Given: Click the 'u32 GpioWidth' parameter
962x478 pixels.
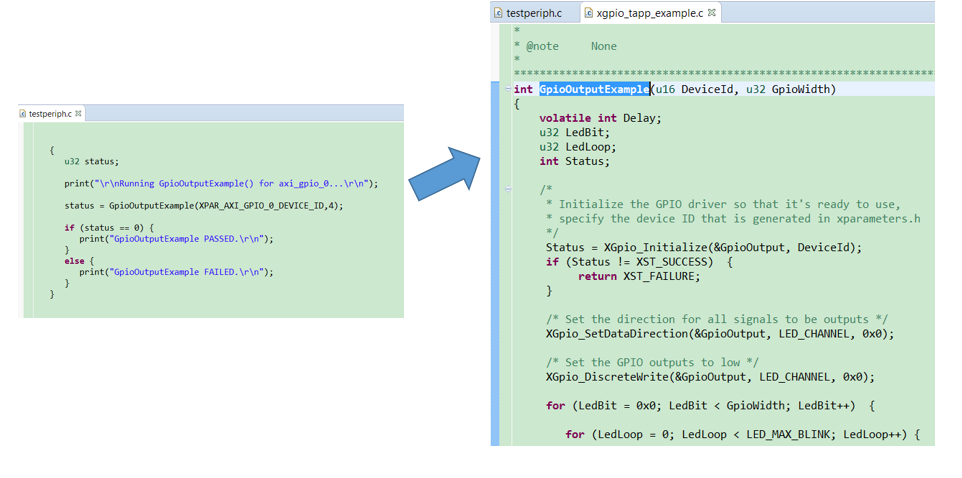Looking at the screenshot, I should (788, 90).
